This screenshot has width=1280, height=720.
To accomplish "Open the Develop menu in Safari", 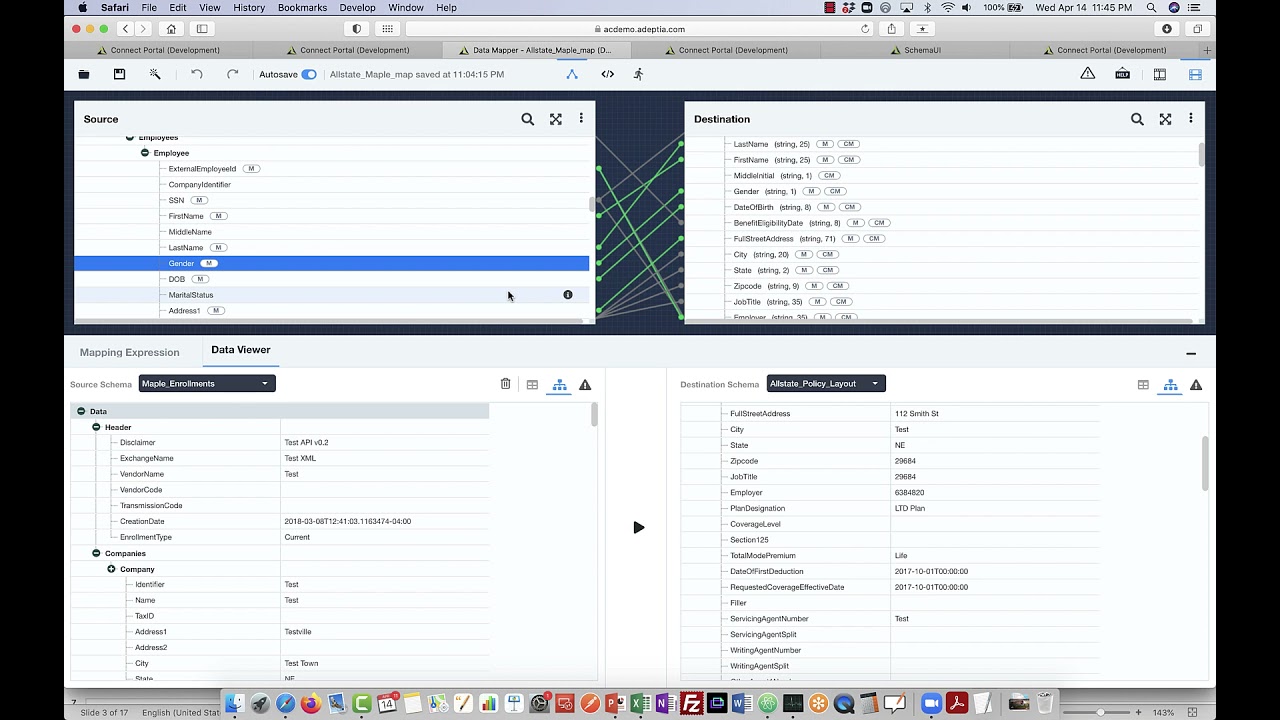I will (x=357, y=7).
